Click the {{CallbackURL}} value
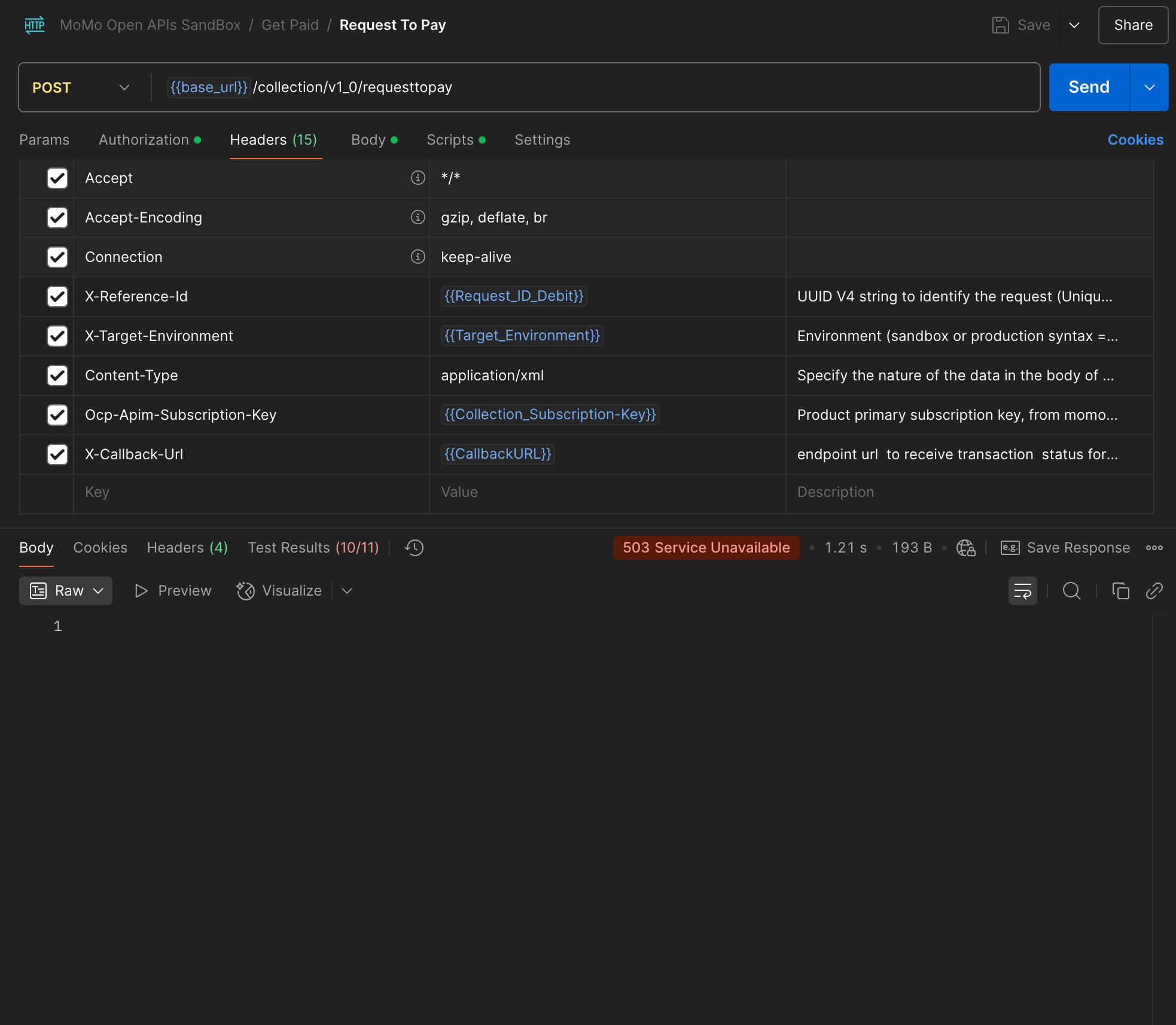 pyautogui.click(x=498, y=454)
